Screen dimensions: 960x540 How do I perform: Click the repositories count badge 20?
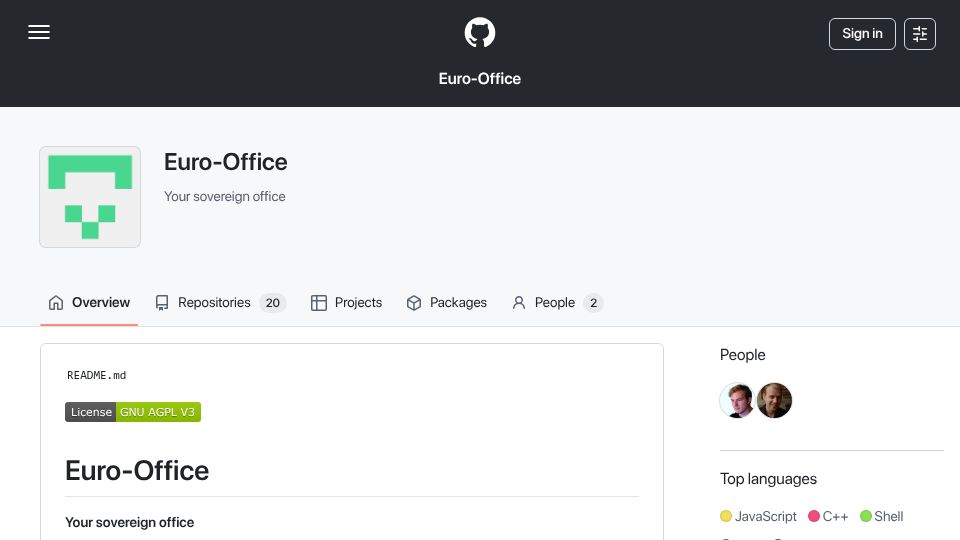pyautogui.click(x=272, y=302)
